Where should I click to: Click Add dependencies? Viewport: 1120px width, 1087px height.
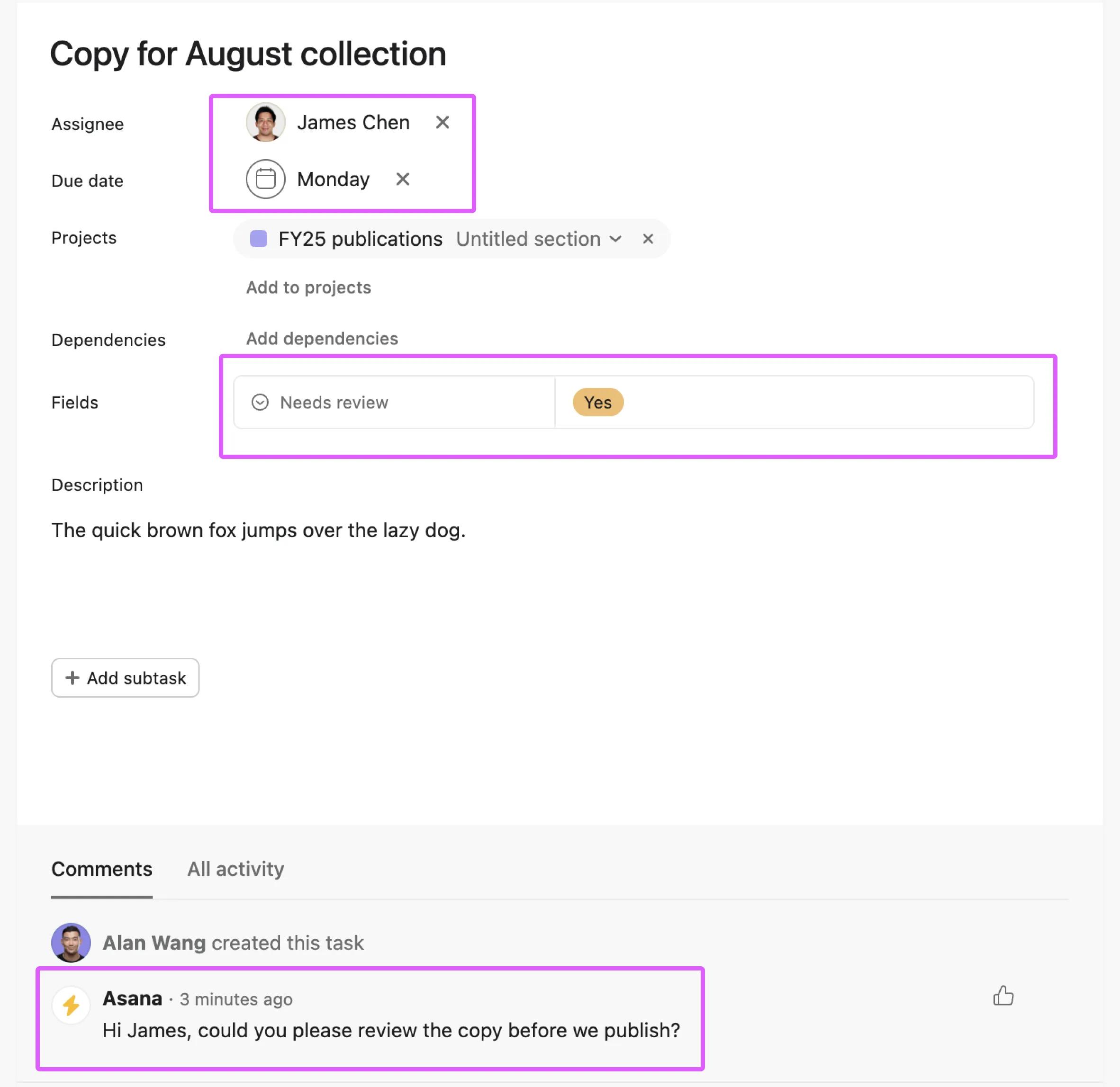click(322, 338)
